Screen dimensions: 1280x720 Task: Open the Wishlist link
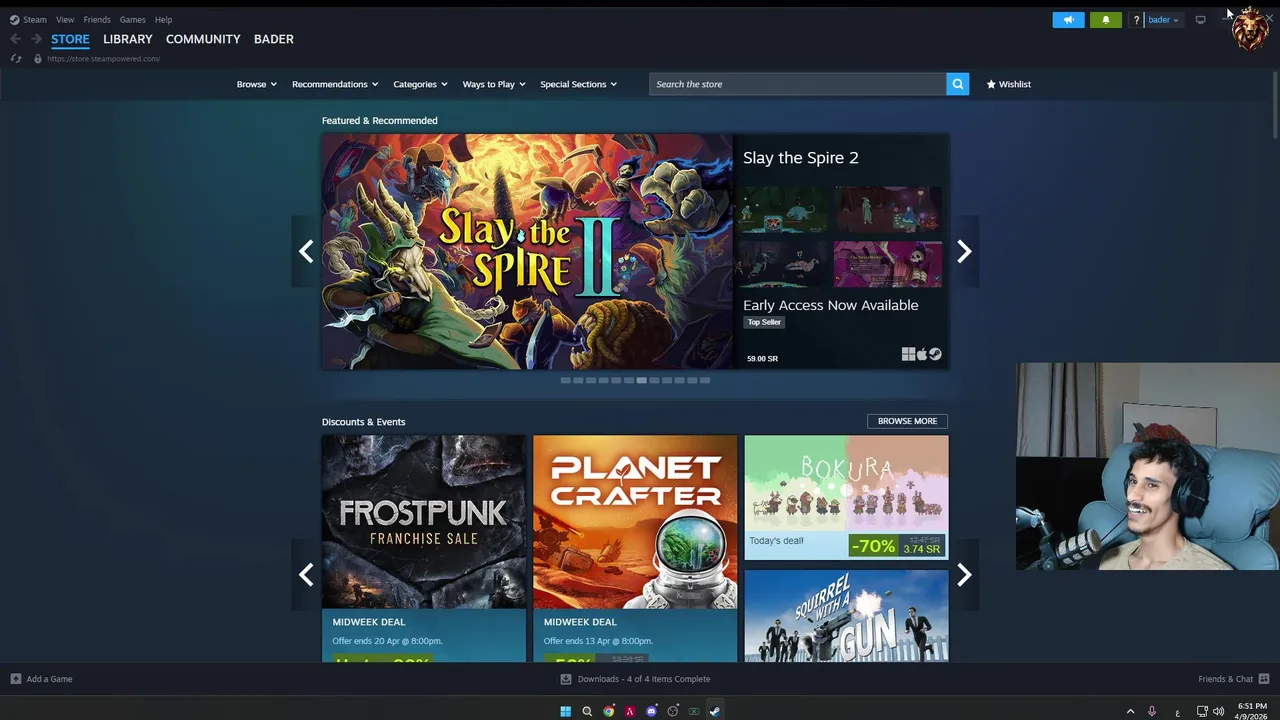click(x=1008, y=84)
